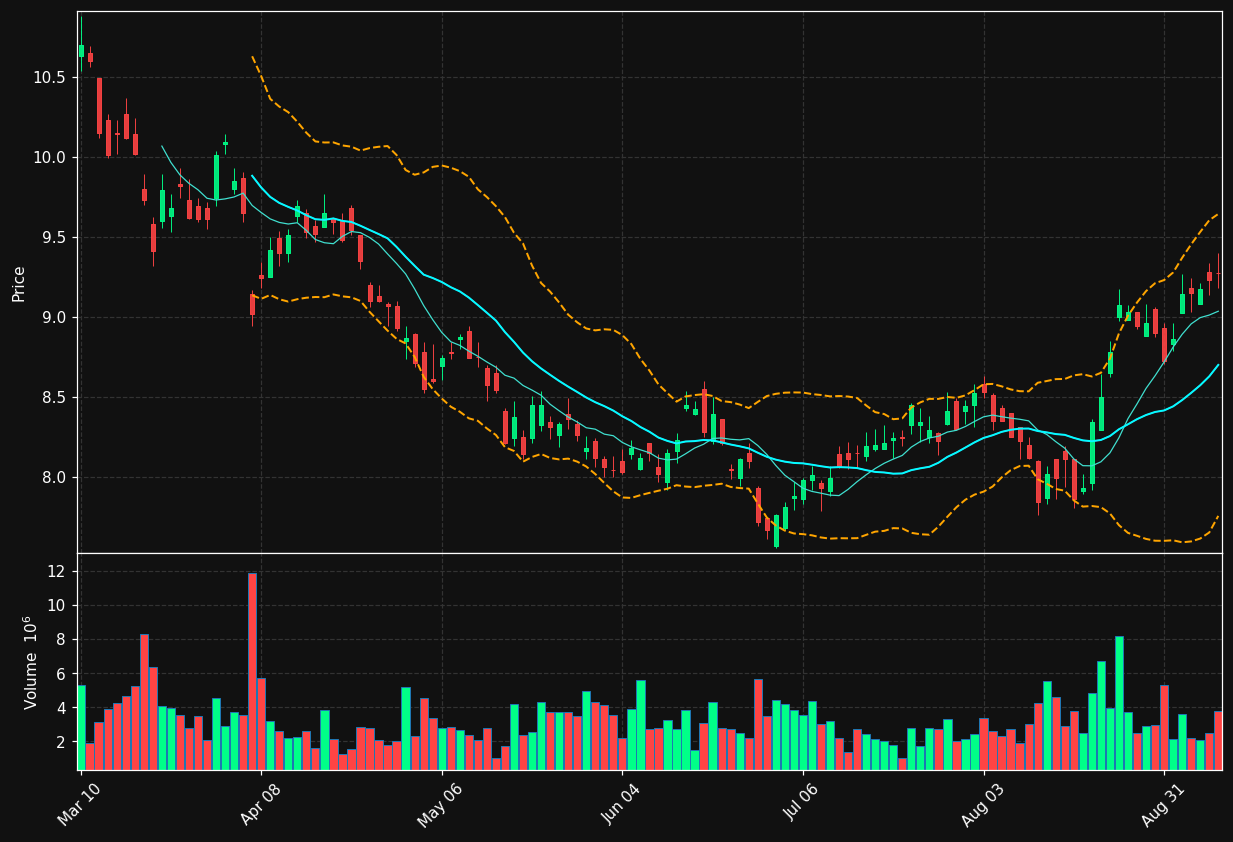This screenshot has width=1233, height=842.
Task: Click the vertical Price axis title
Action: tap(19, 283)
